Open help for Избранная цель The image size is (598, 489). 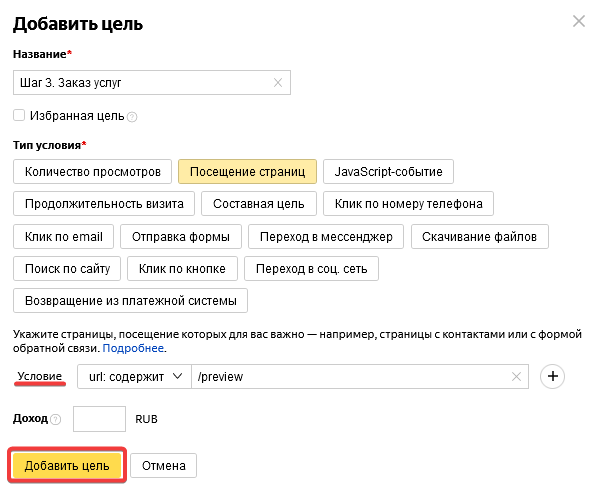[132, 117]
